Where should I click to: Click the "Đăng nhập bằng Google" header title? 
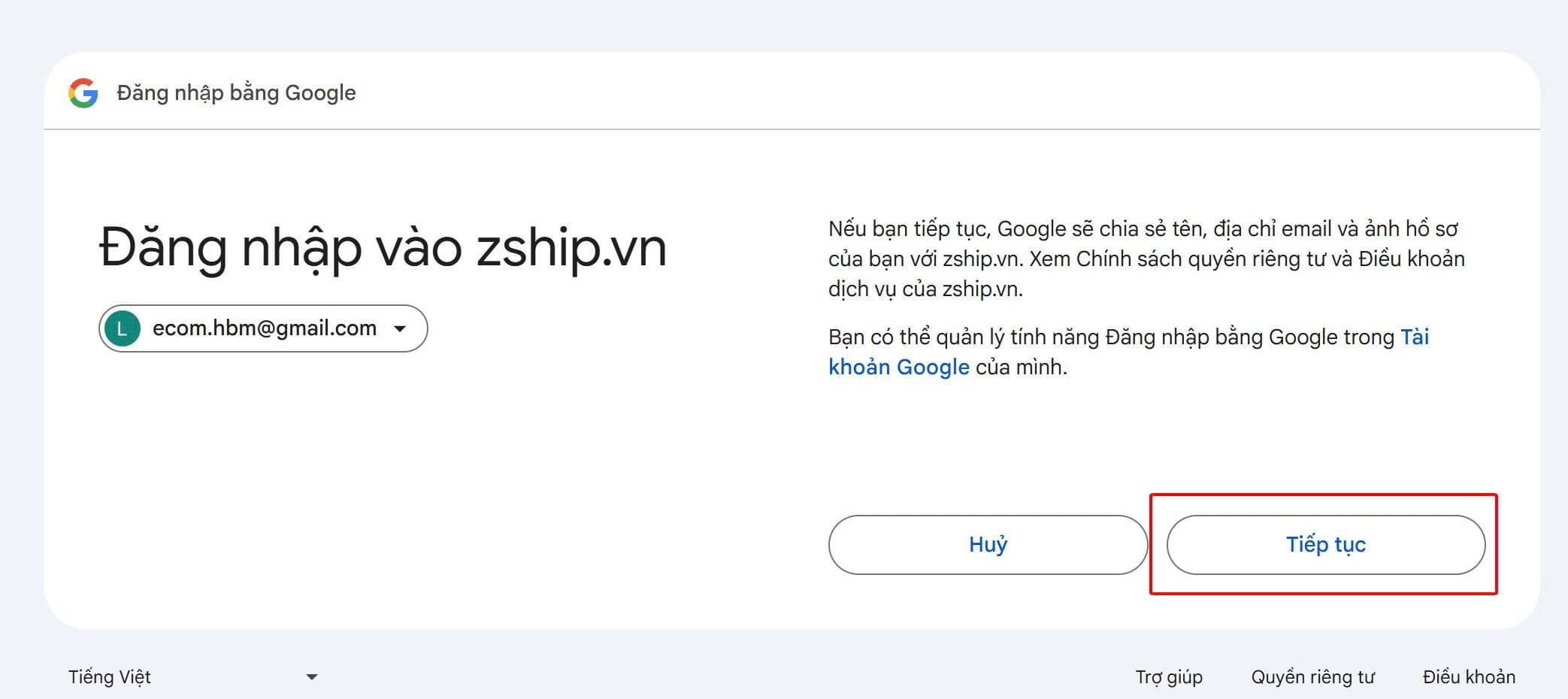click(236, 93)
